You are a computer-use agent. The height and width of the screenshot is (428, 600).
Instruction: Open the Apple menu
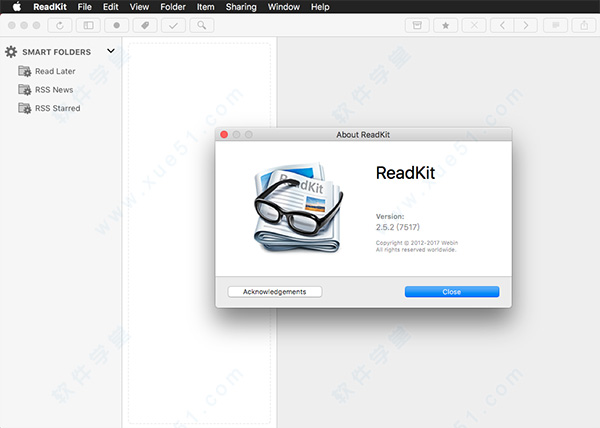17,7
